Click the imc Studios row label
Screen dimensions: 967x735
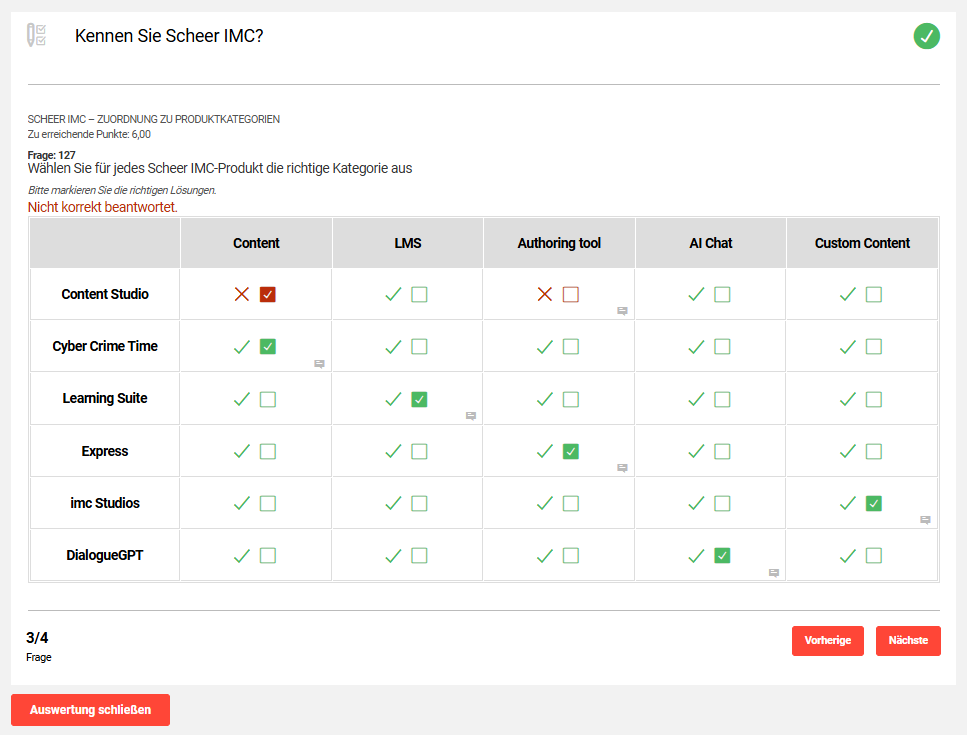[x=105, y=503]
